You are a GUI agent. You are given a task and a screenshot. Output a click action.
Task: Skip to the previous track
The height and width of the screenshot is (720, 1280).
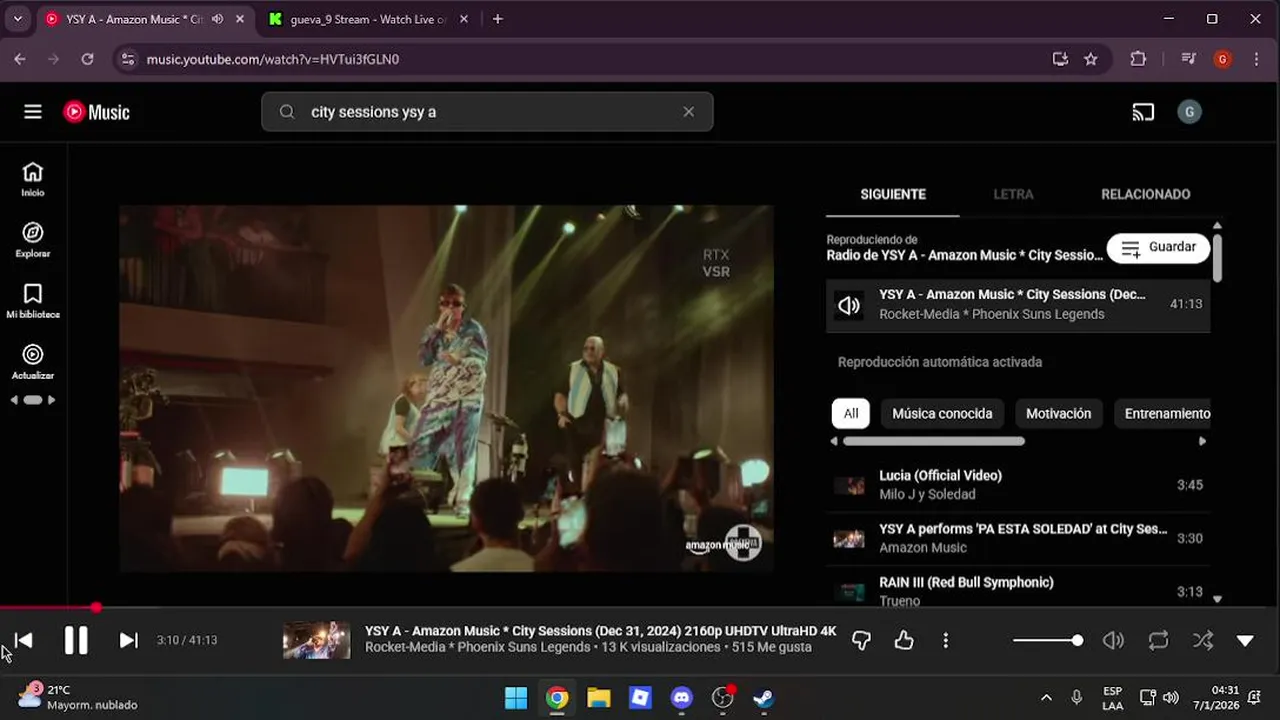24,640
